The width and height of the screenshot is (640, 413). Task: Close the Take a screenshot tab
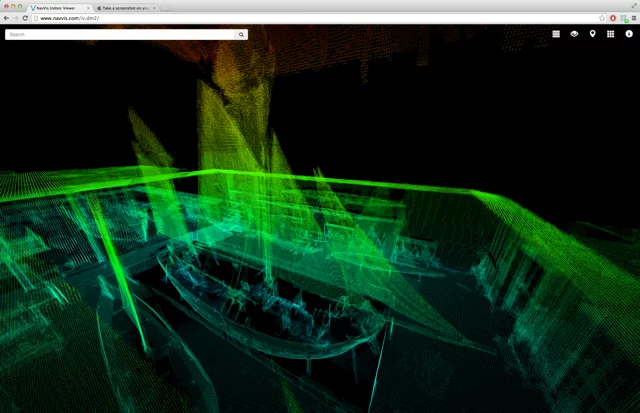(154, 8)
